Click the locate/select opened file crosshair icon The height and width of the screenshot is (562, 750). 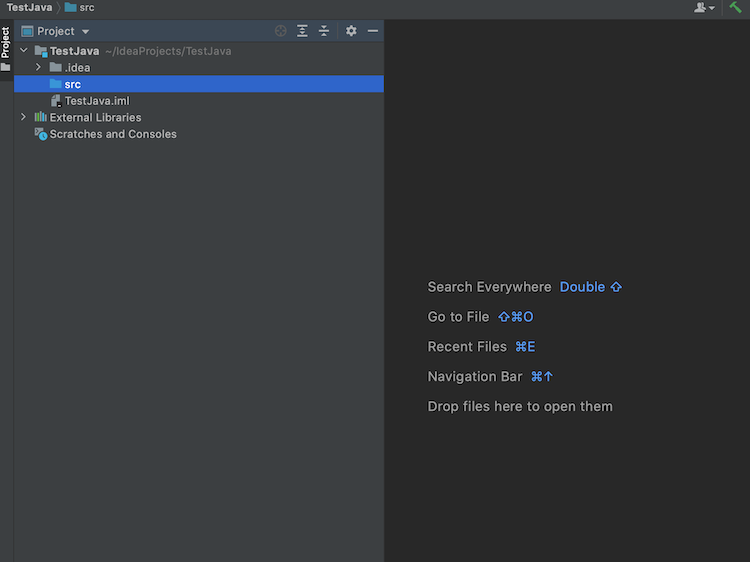tap(281, 31)
